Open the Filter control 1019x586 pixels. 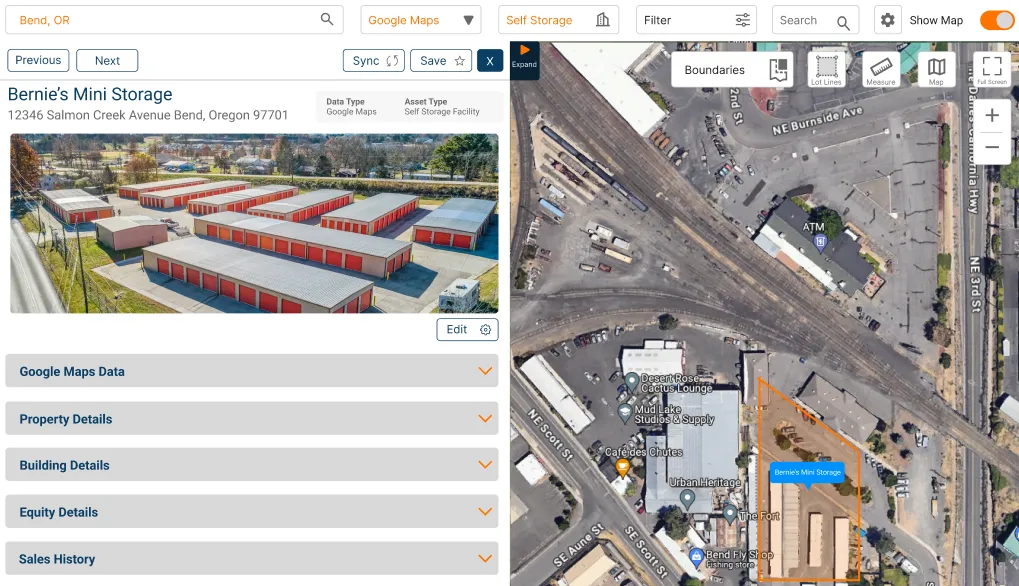[x=697, y=20]
